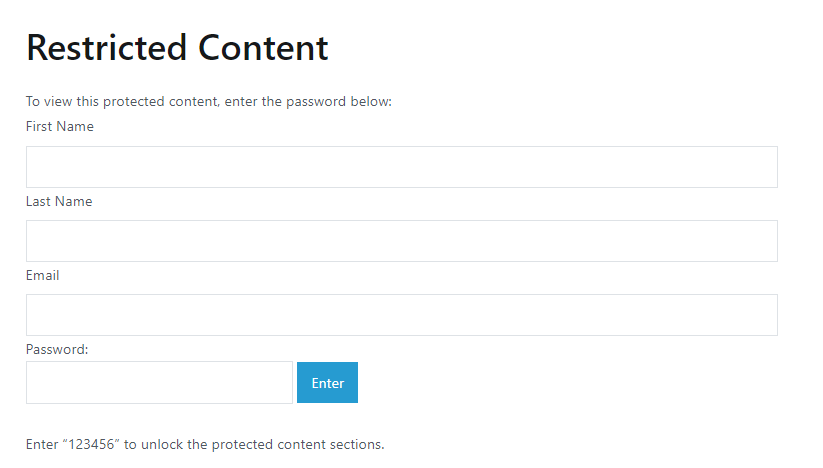
Task: Click the word "First" in the First Name label
Action: (x=40, y=127)
